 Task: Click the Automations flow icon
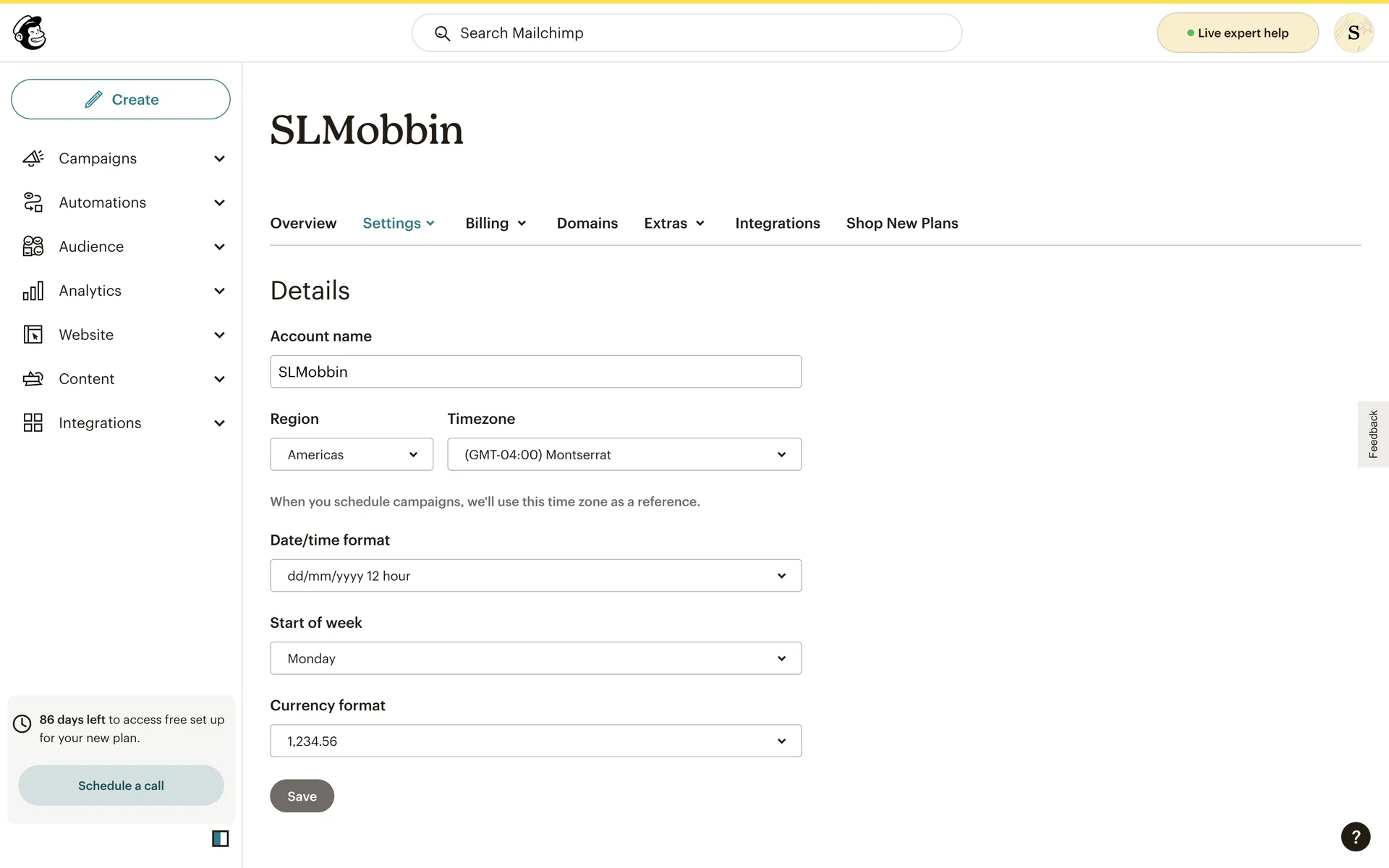click(33, 203)
